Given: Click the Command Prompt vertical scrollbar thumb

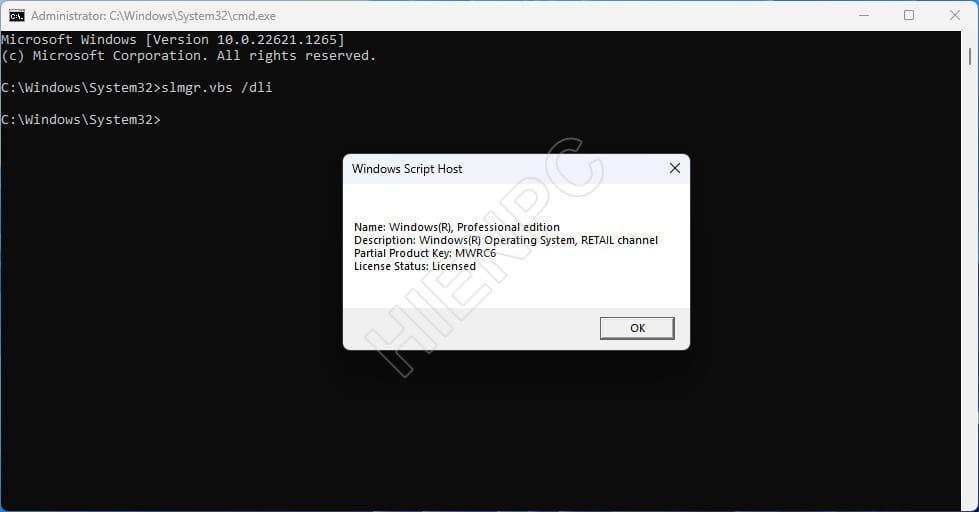Looking at the screenshot, I should (x=970, y=56).
